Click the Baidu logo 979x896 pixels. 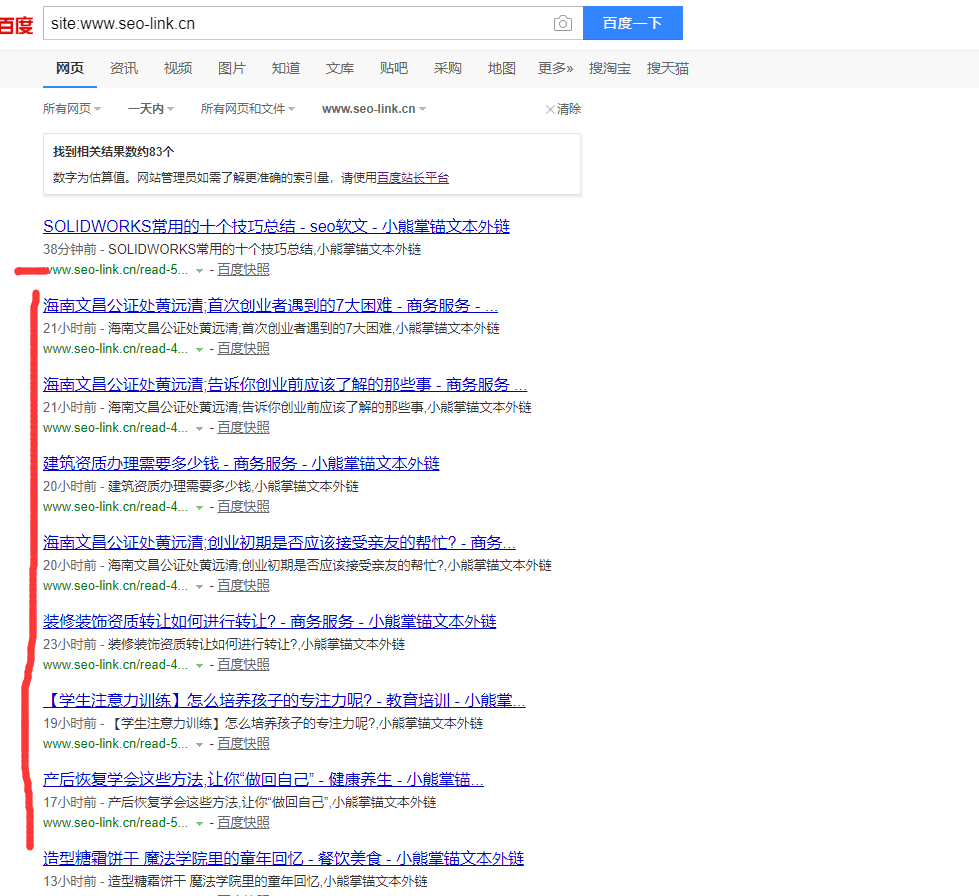pyautogui.click(x=16, y=24)
